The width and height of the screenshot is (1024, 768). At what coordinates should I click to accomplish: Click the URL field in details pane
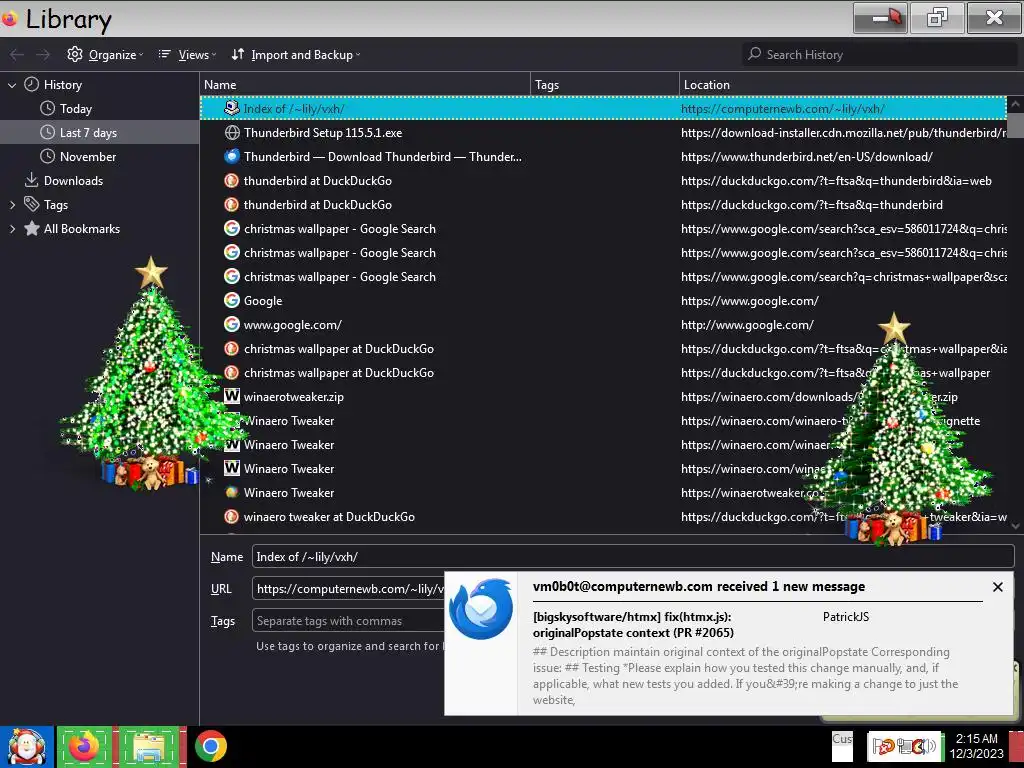tap(349, 589)
